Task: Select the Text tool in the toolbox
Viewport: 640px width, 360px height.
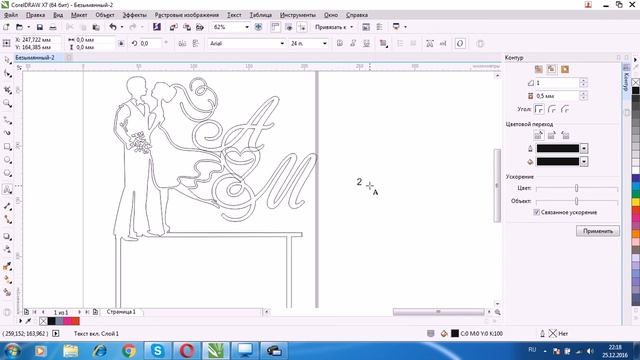Action: tap(7, 190)
